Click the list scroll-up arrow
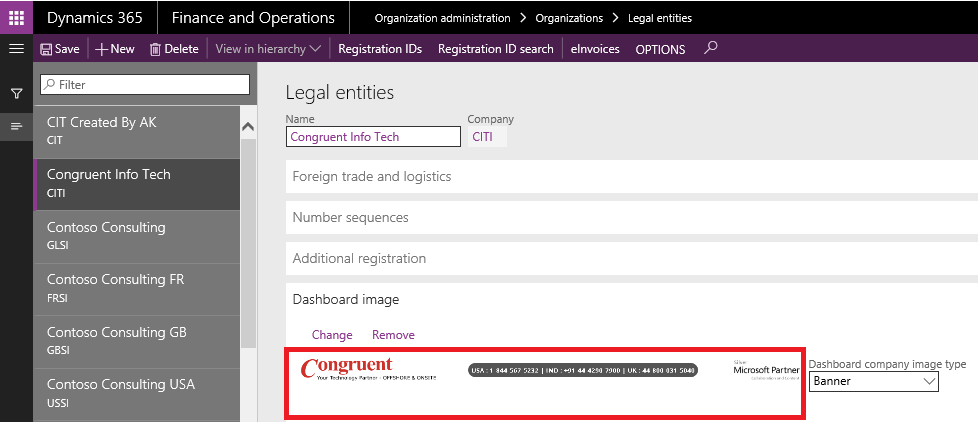Screen dimensions: 978x422 tap(248, 127)
